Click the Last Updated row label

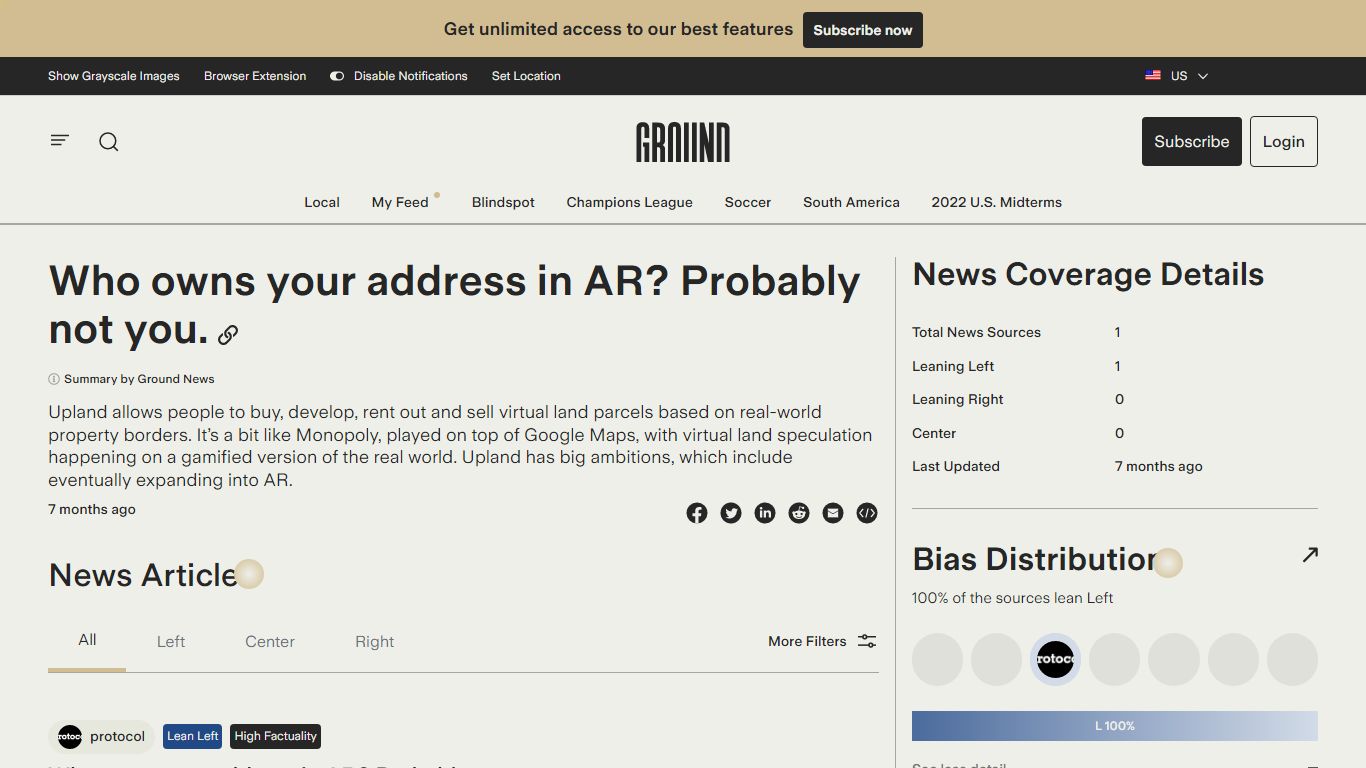pyautogui.click(x=956, y=466)
